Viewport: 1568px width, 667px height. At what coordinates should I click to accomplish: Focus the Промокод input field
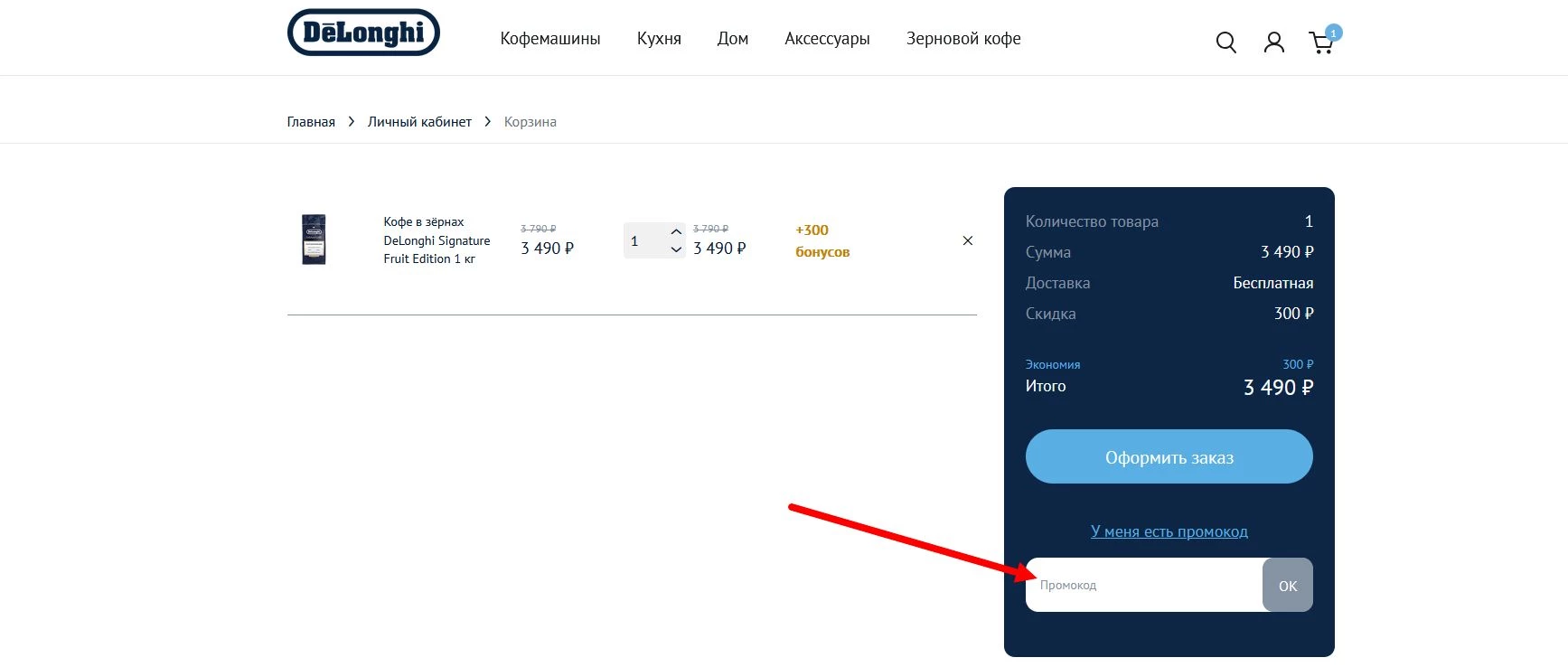pos(1143,585)
